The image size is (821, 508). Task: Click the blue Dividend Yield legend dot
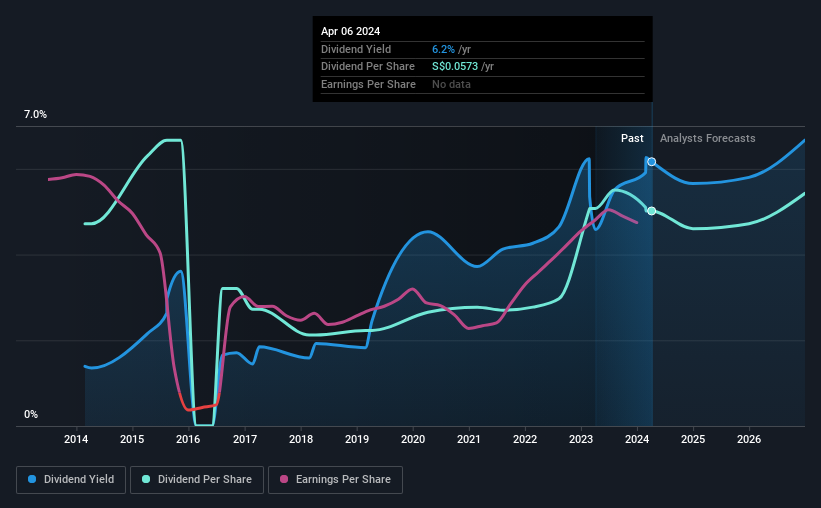tap(32, 479)
